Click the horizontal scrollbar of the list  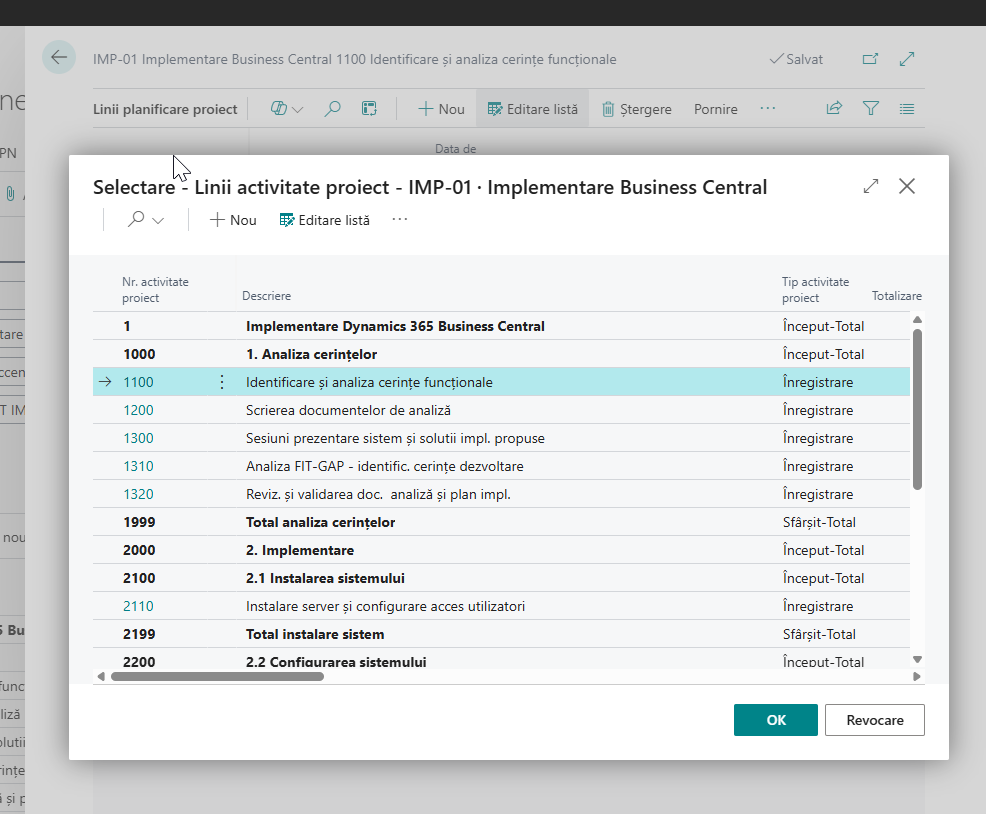click(217, 676)
